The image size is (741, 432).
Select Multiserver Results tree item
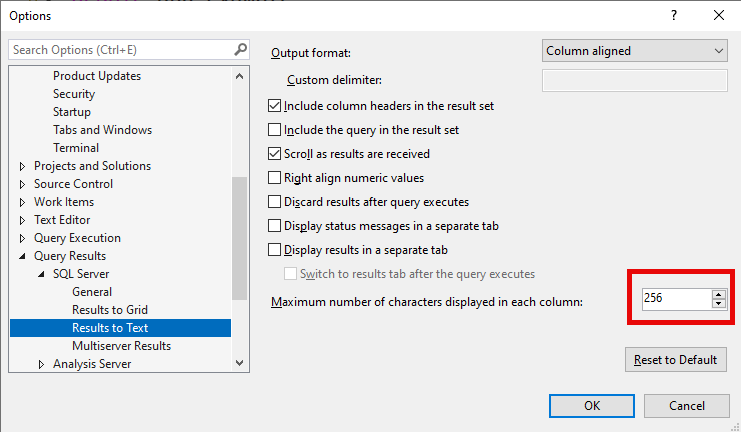coord(121,346)
